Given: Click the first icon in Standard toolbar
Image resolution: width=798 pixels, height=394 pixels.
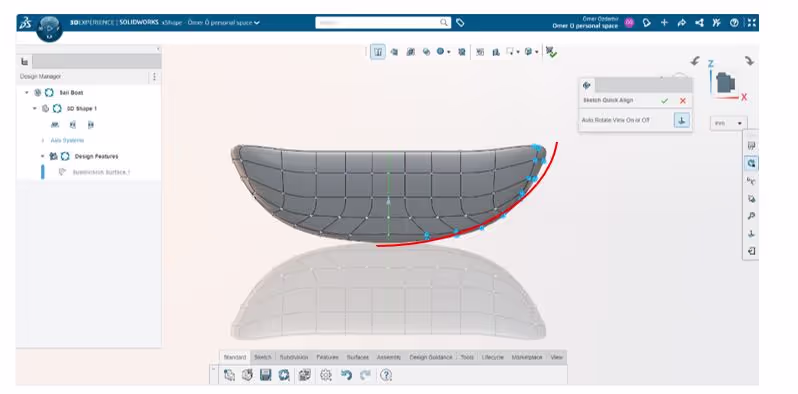Looking at the screenshot, I should click(x=230, y=375).
